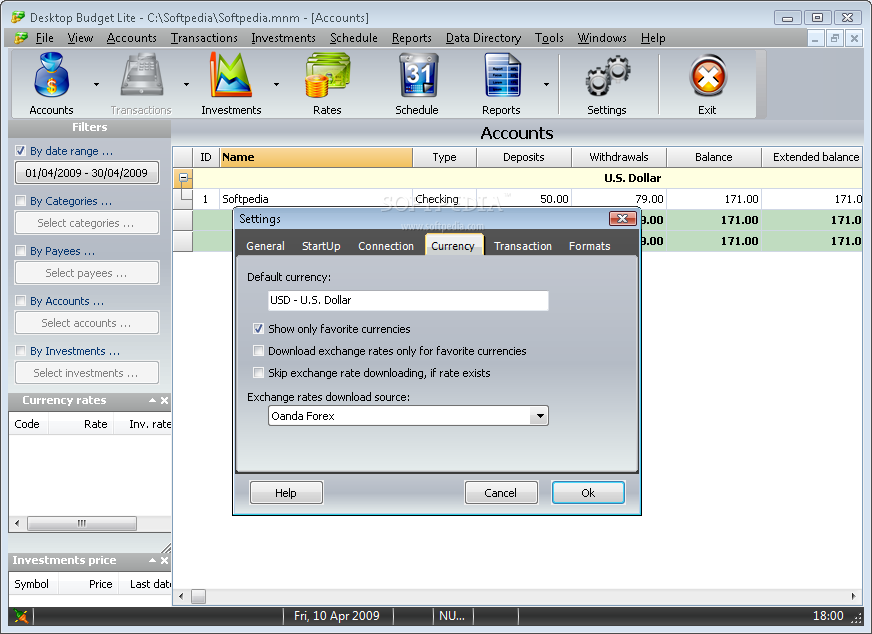Collapse the U.S. Dollar group row
Screen dimensions: 872x634
182,179
